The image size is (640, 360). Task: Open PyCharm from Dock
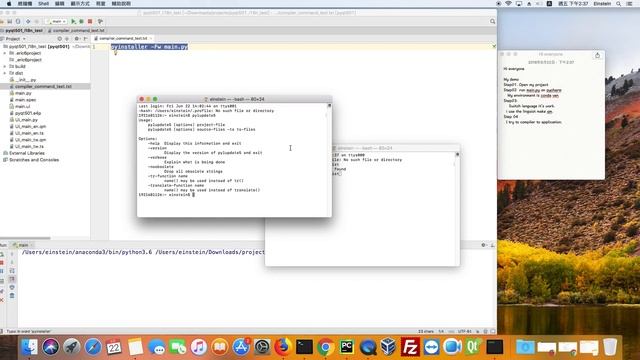tap(347, 347)
